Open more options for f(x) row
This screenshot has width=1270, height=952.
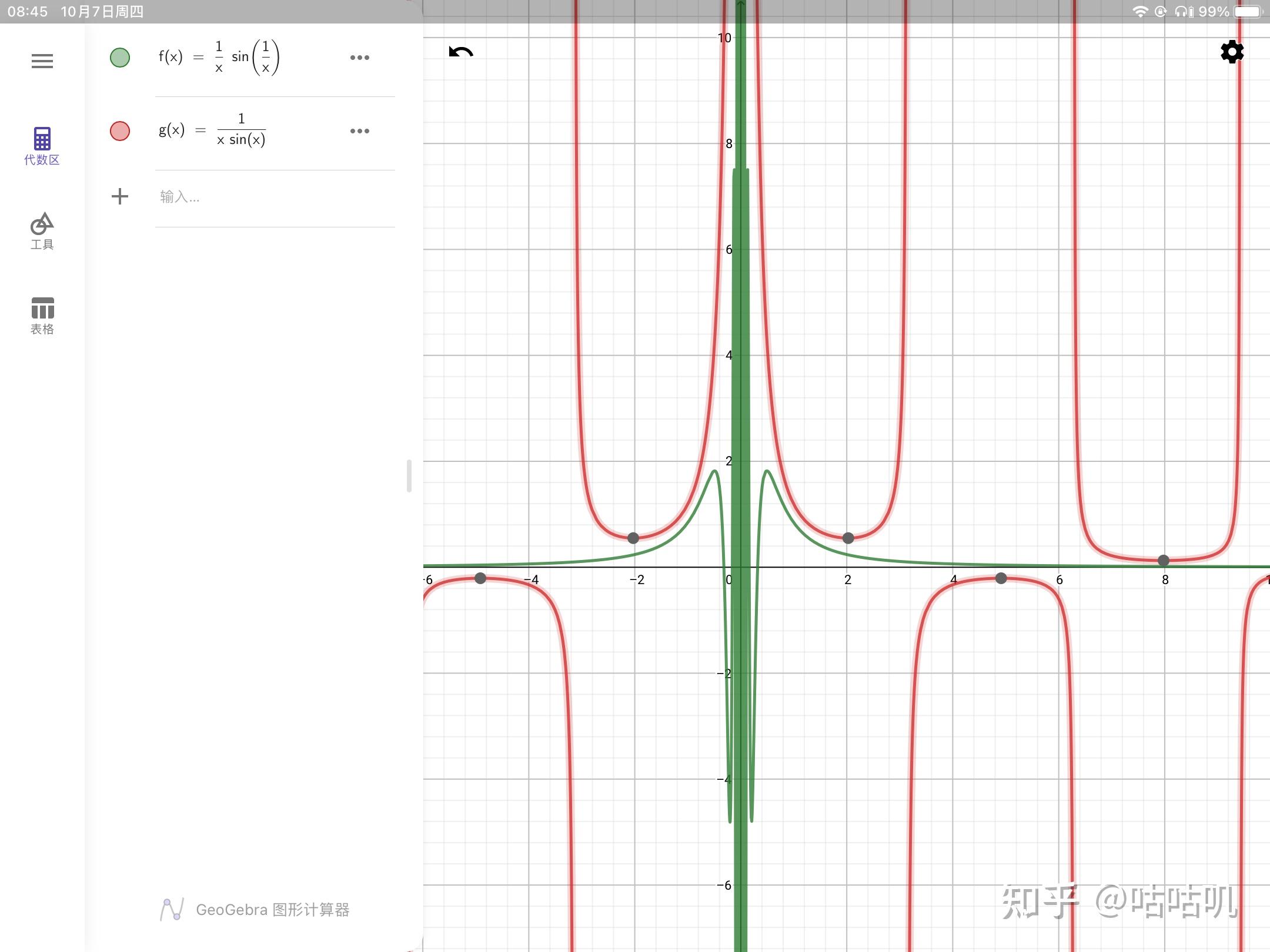click(x=360, y=58)
